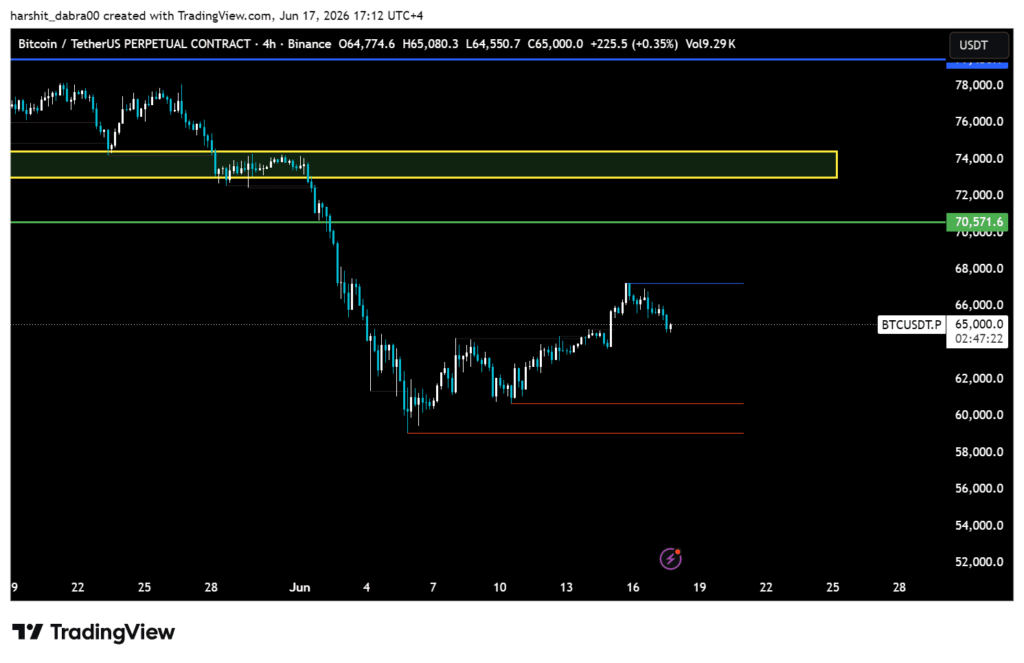Click the 65,000.0 current price label
The height and width of the screenshot is (663, 1024).
pyautogui.click(x=978, y=324)
